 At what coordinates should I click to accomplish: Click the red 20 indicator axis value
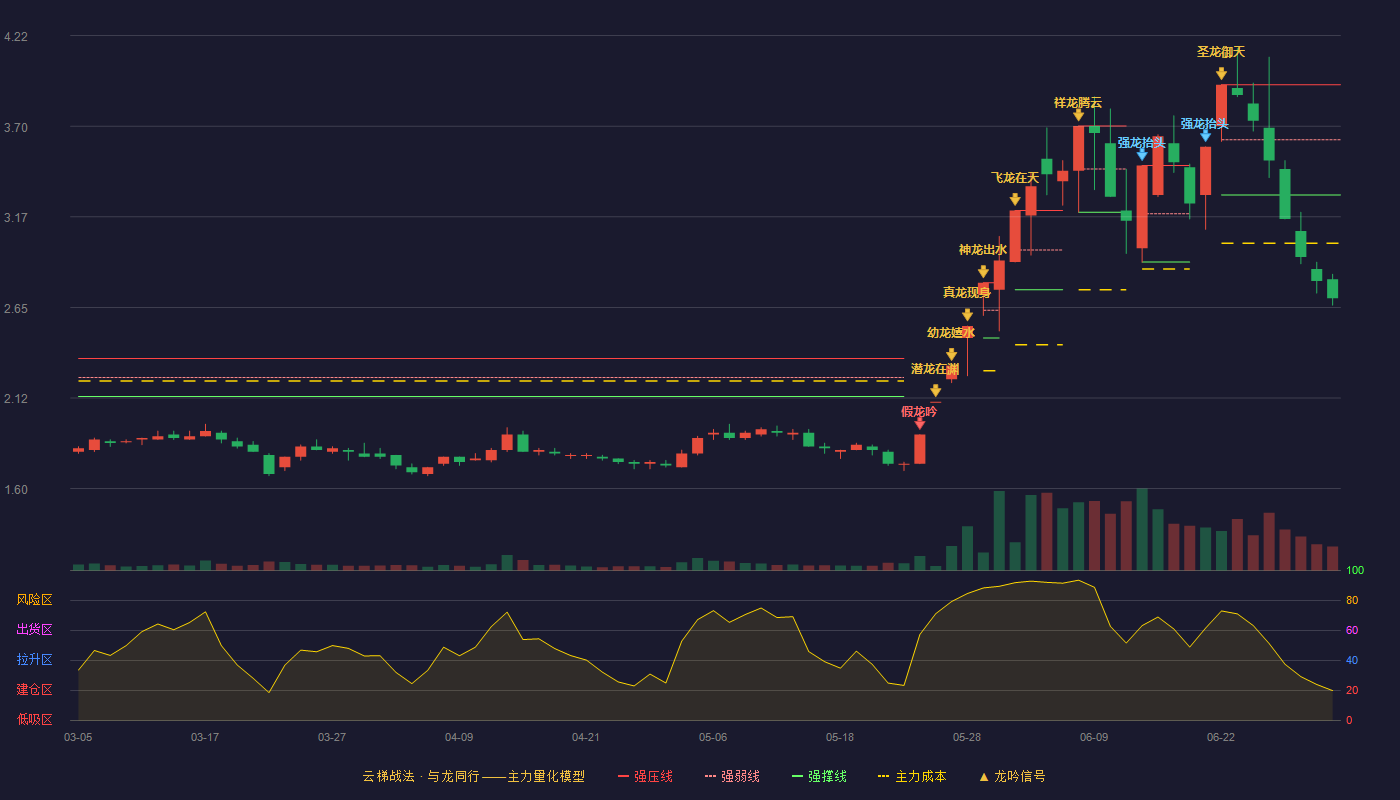coord(1352,690)
